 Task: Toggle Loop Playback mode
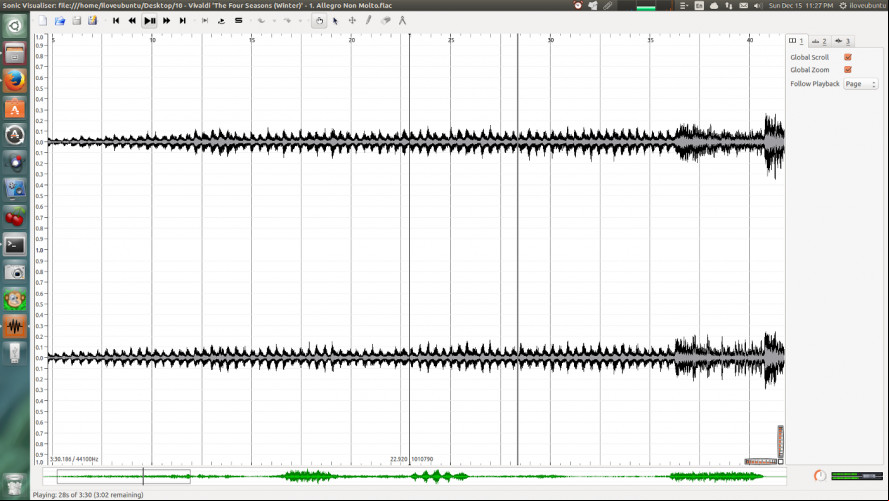(x=221, y=21)
